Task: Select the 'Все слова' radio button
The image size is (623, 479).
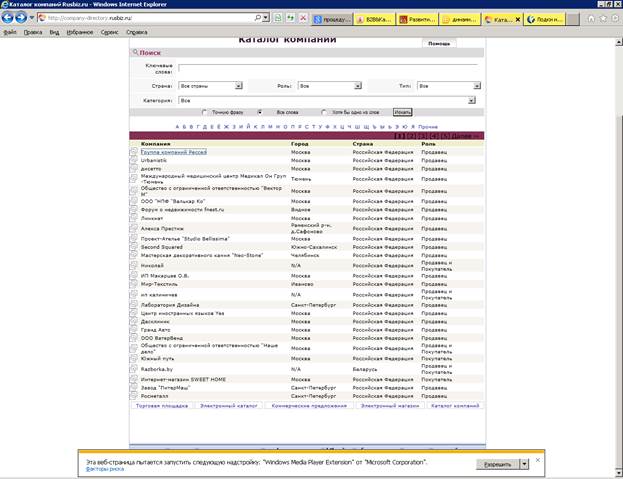Action: 260,112
